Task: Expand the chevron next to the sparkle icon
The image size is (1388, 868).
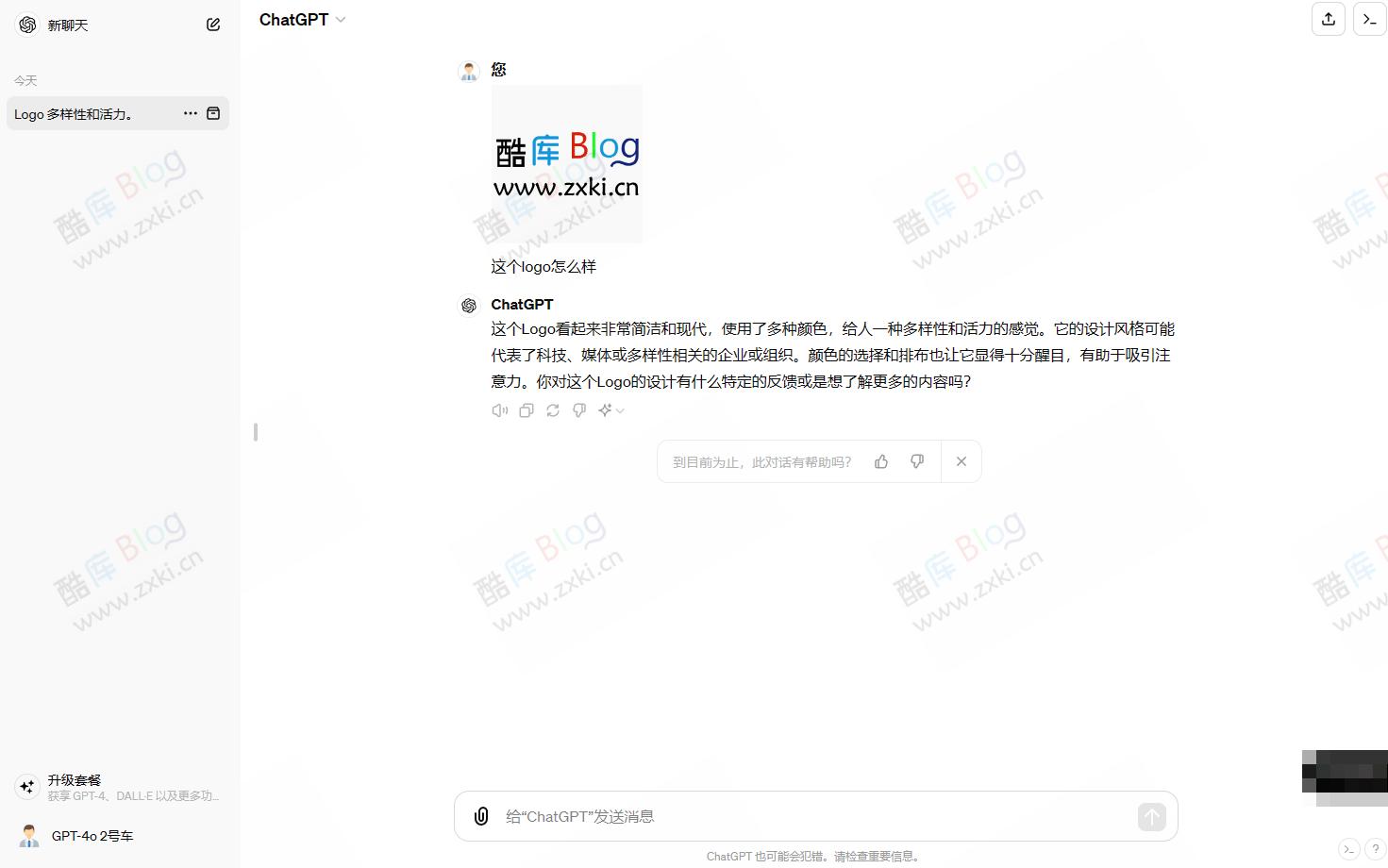Action: click(x=620, y=410)
